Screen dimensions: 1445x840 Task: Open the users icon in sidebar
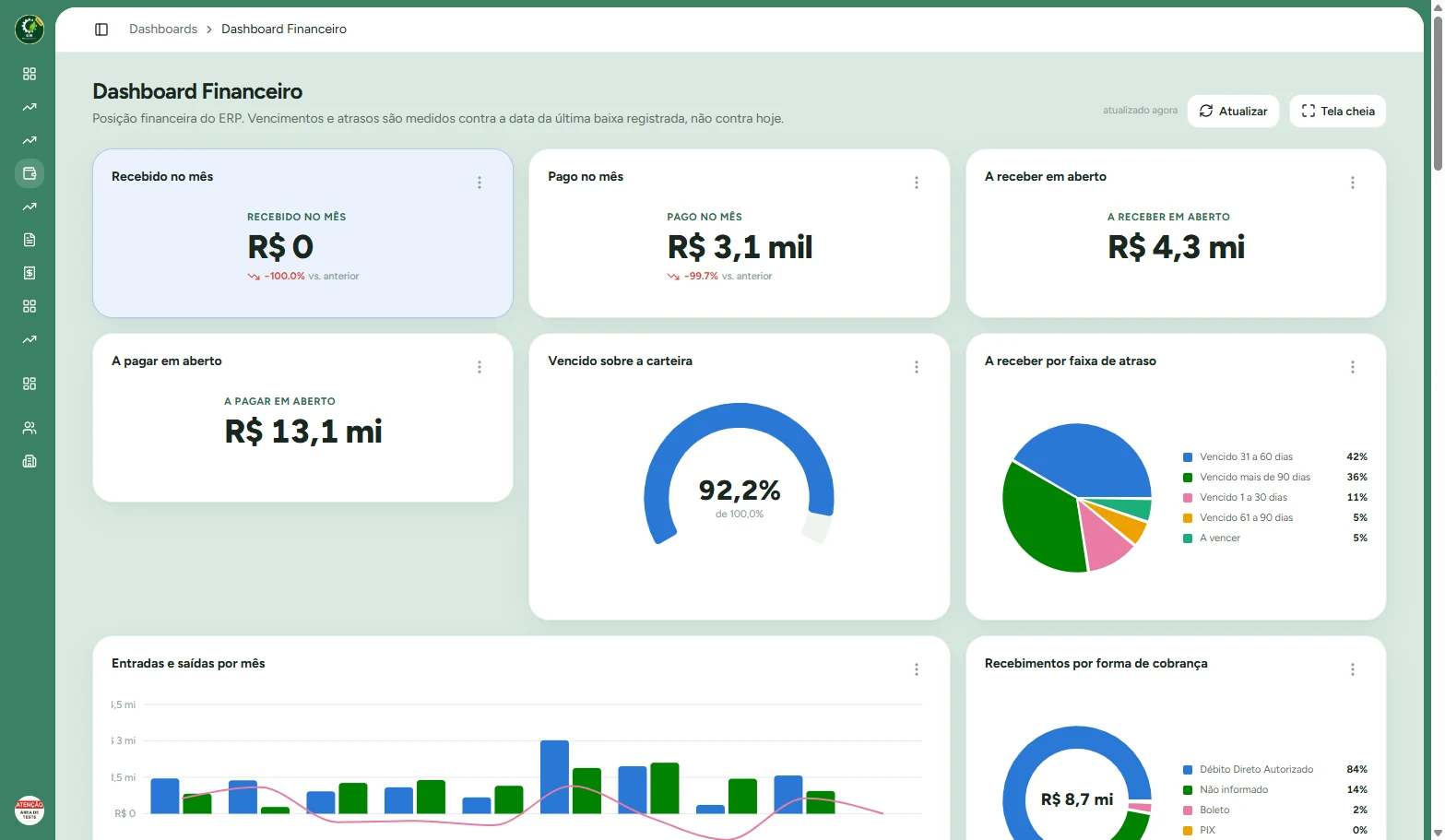tap(30, 428)
